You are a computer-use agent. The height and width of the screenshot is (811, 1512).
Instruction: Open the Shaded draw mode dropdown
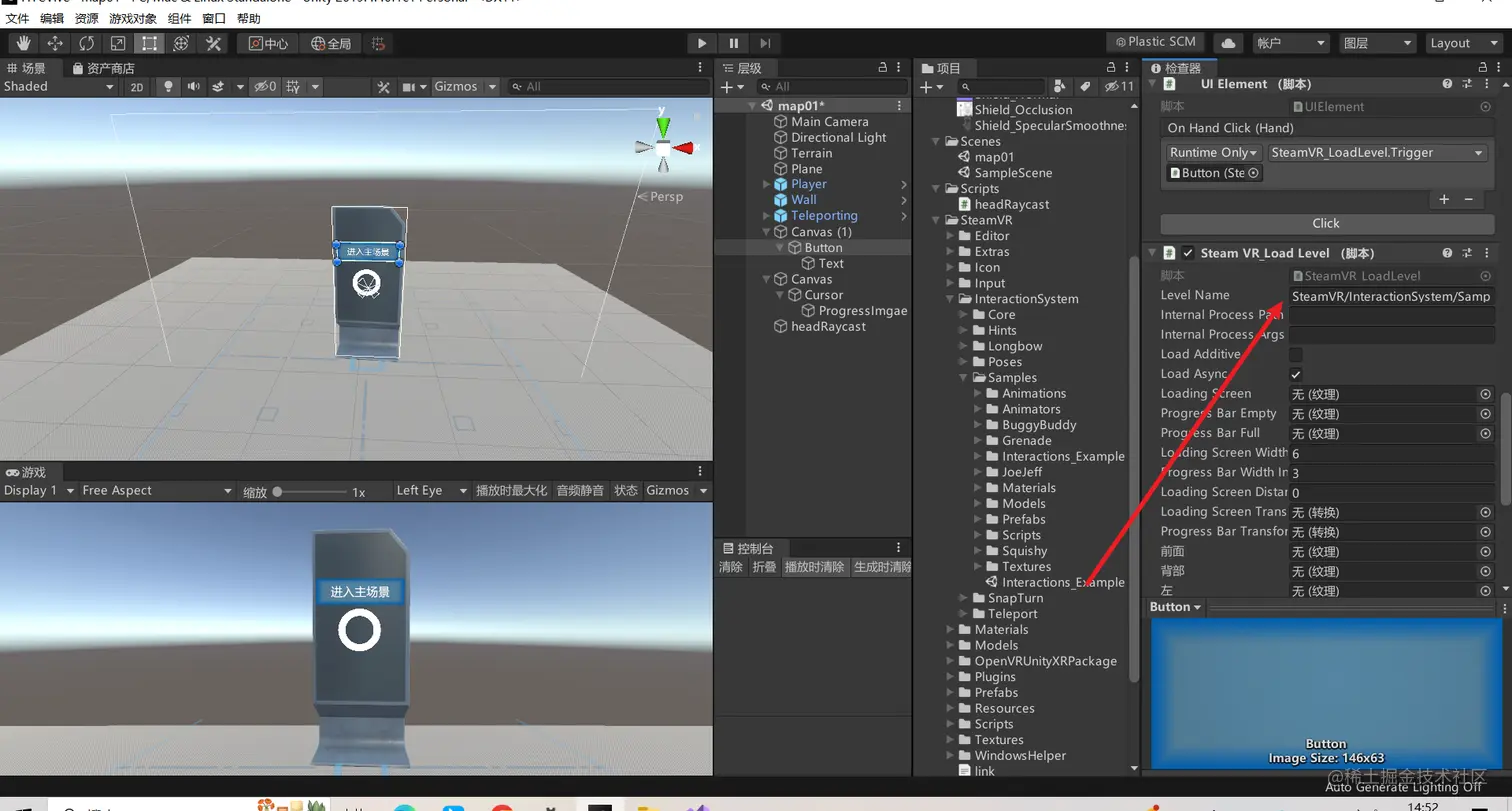point(59,87)
